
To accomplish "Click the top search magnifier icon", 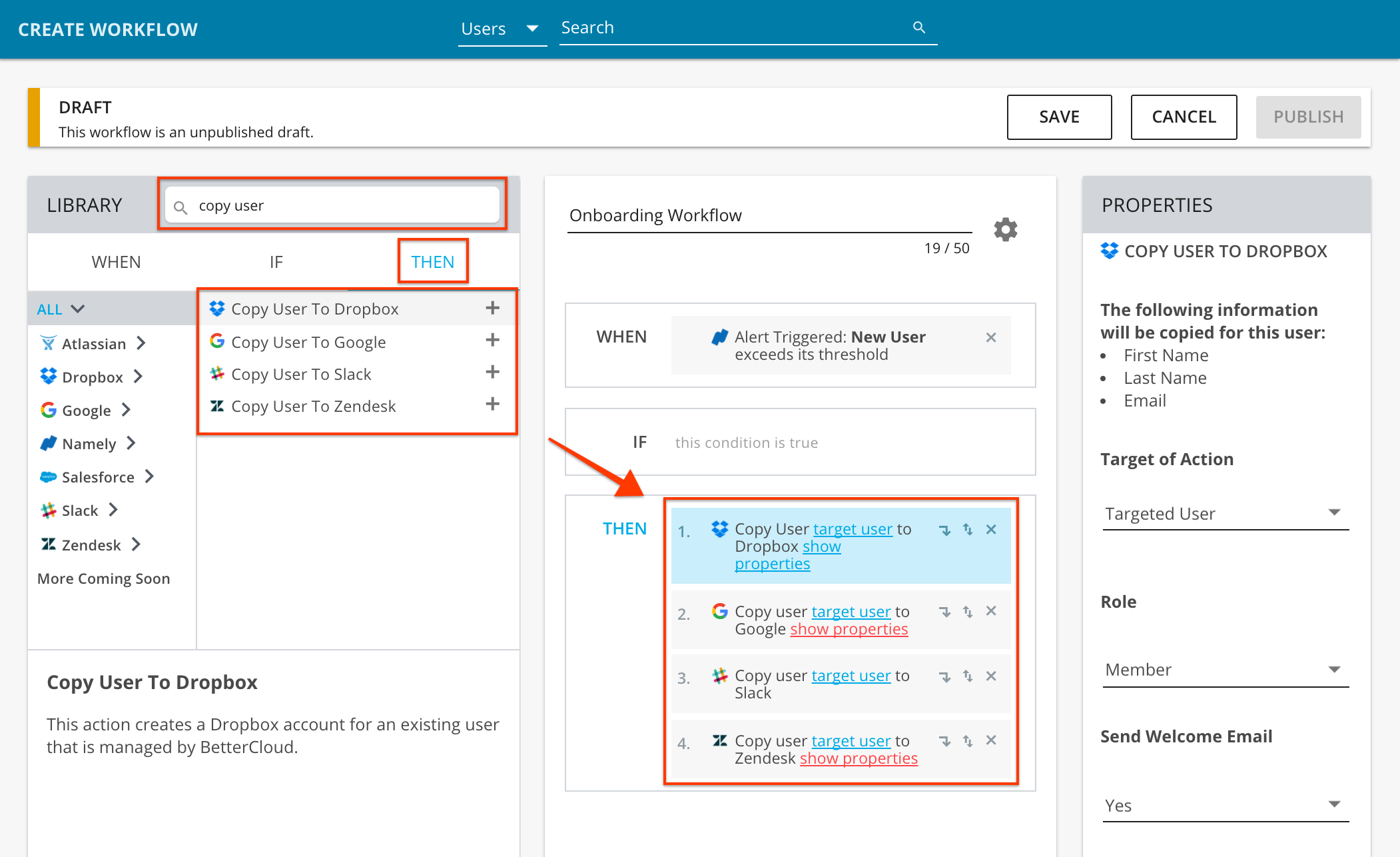I will pyautogui.click(x=919, y=27).
